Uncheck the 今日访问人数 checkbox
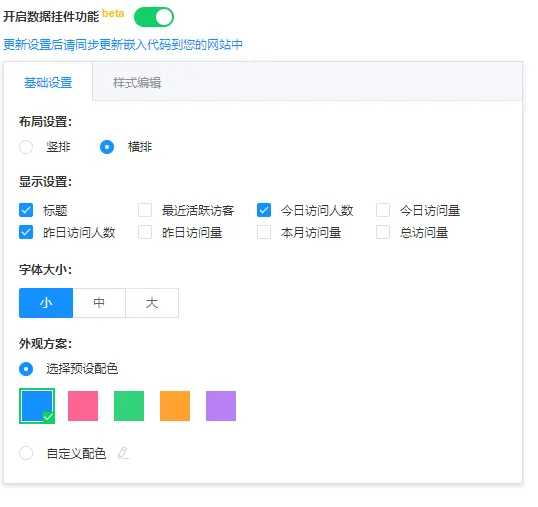Viewport: 538px width, 507px height. [264, 210]
